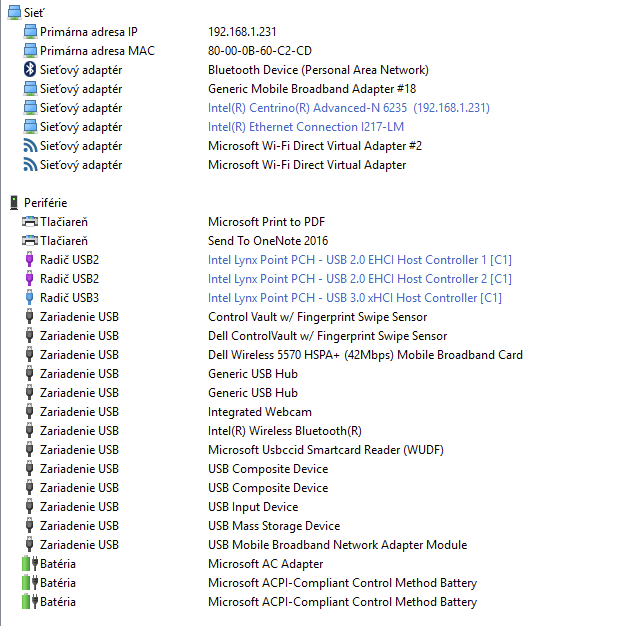The width and height of the screenshot is (622, 626).
Task: Open the USB 3.0 xHCI Host Controller link
Action: (355, 298)
